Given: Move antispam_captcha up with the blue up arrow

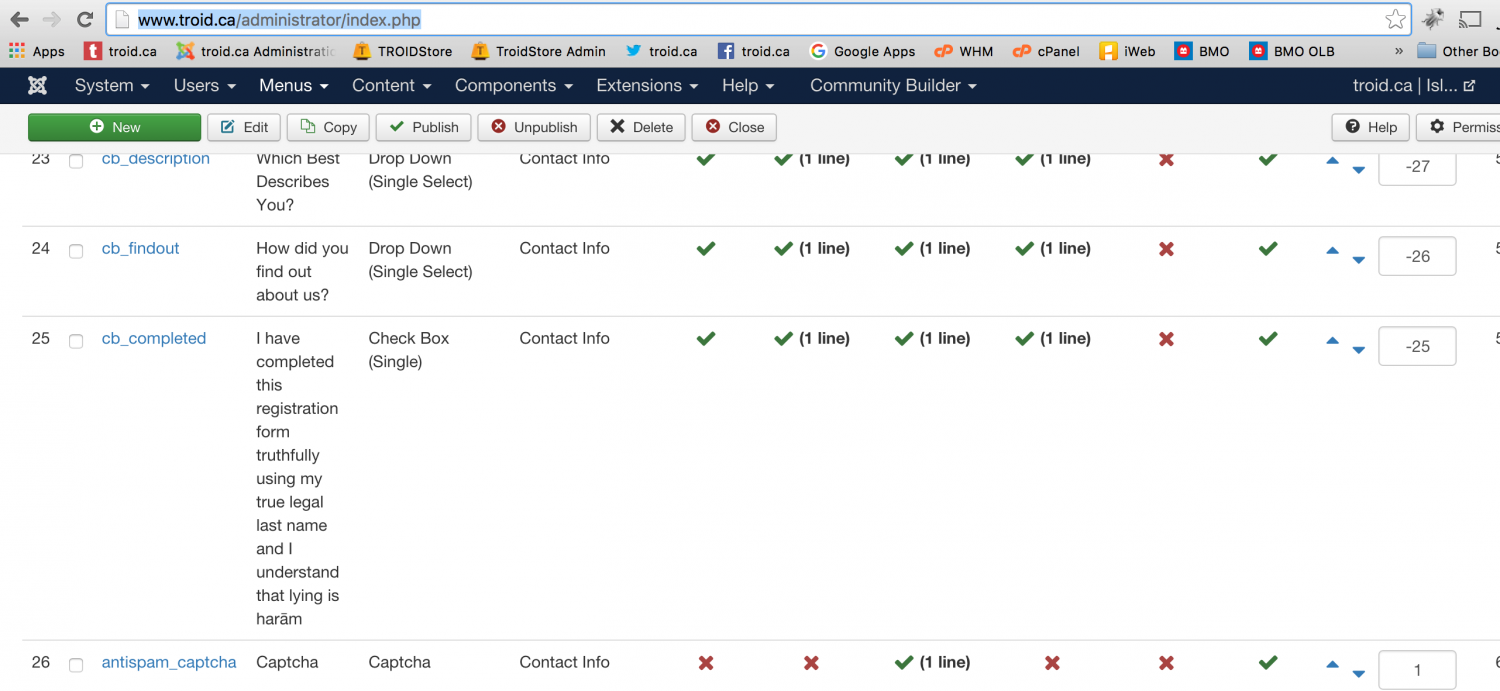Looking at the screenshot, I should click(1332, 664).
